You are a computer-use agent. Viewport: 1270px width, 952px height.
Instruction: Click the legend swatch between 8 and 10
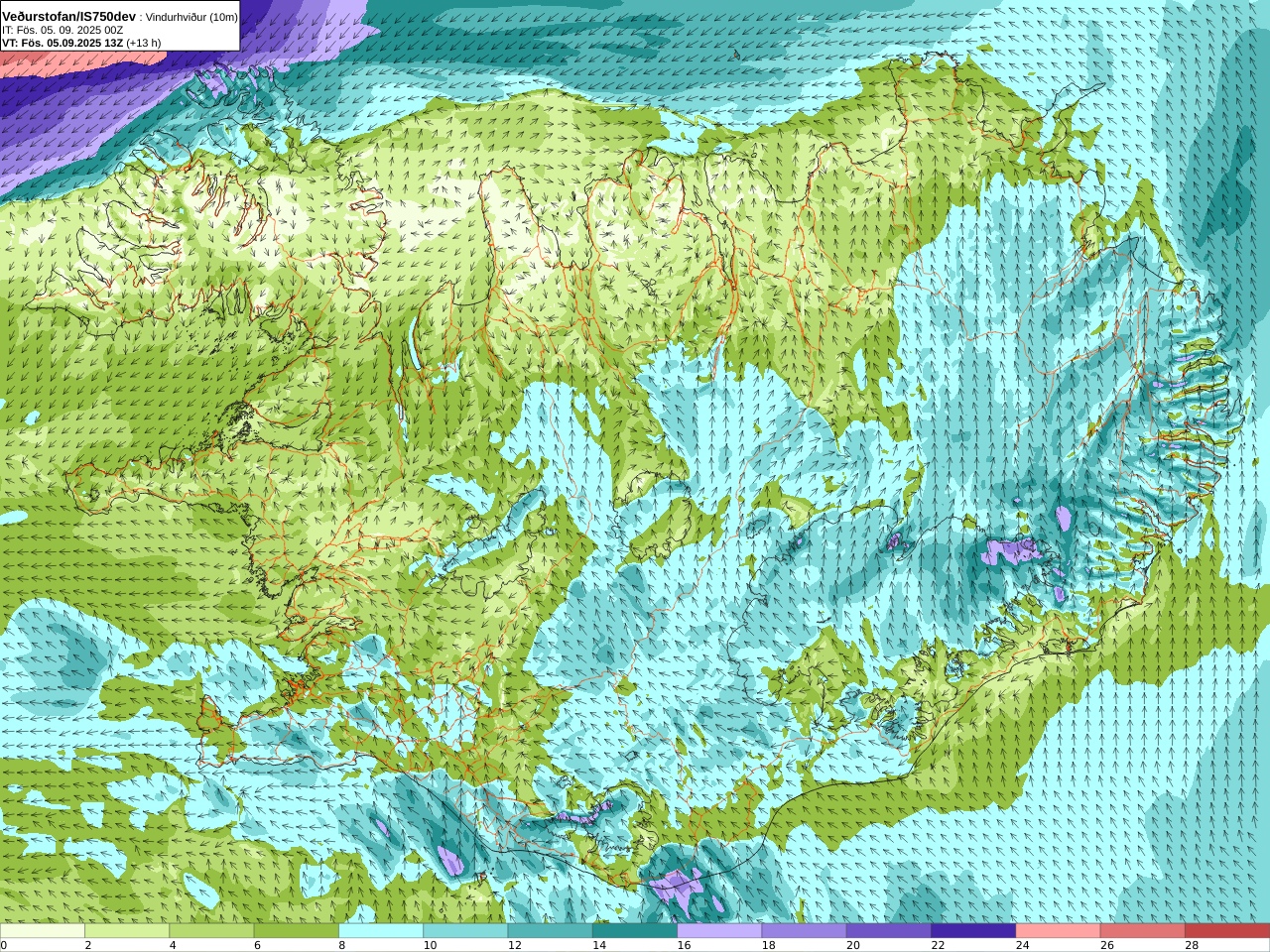[x=381, y=931]
